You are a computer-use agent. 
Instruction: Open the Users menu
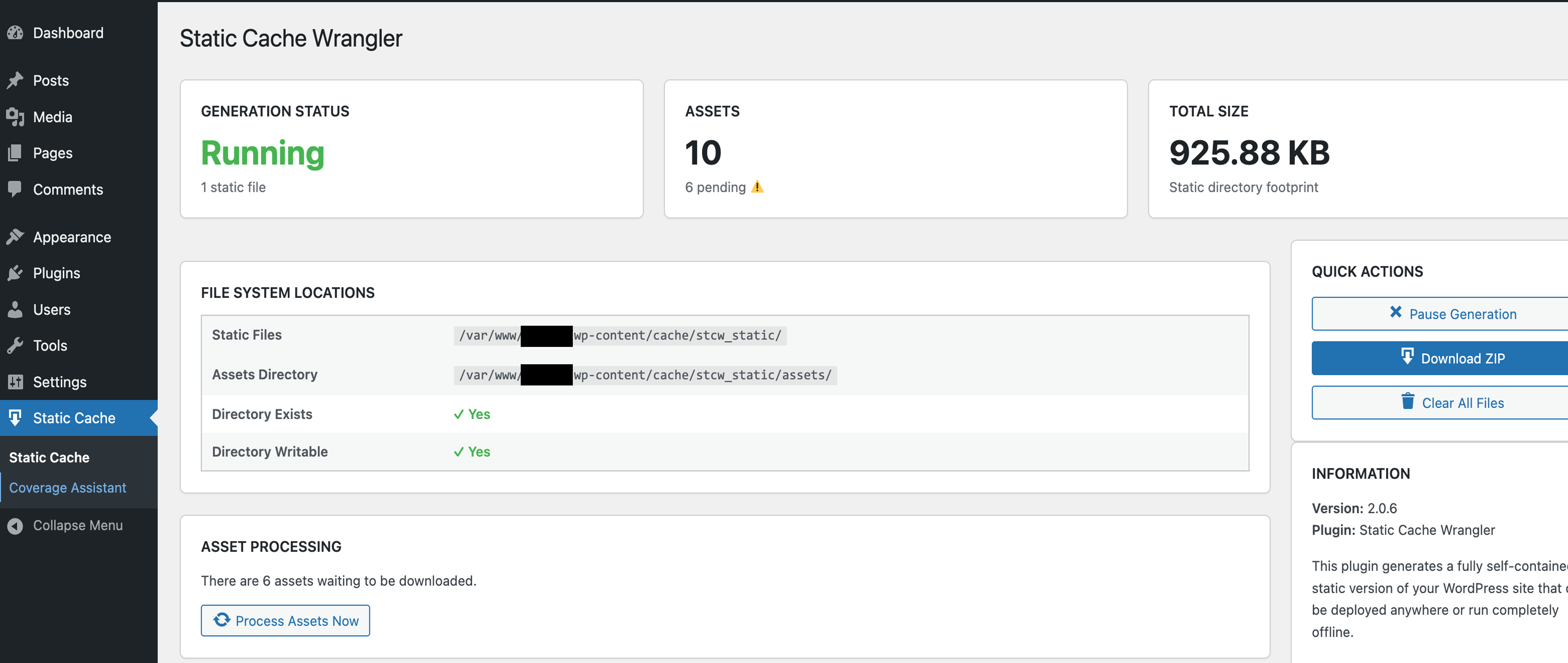[52, 310]
